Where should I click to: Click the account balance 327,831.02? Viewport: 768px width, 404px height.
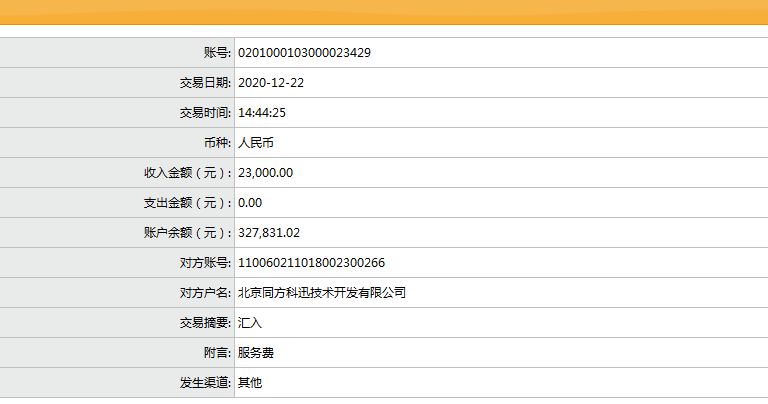tap(268, 233)
